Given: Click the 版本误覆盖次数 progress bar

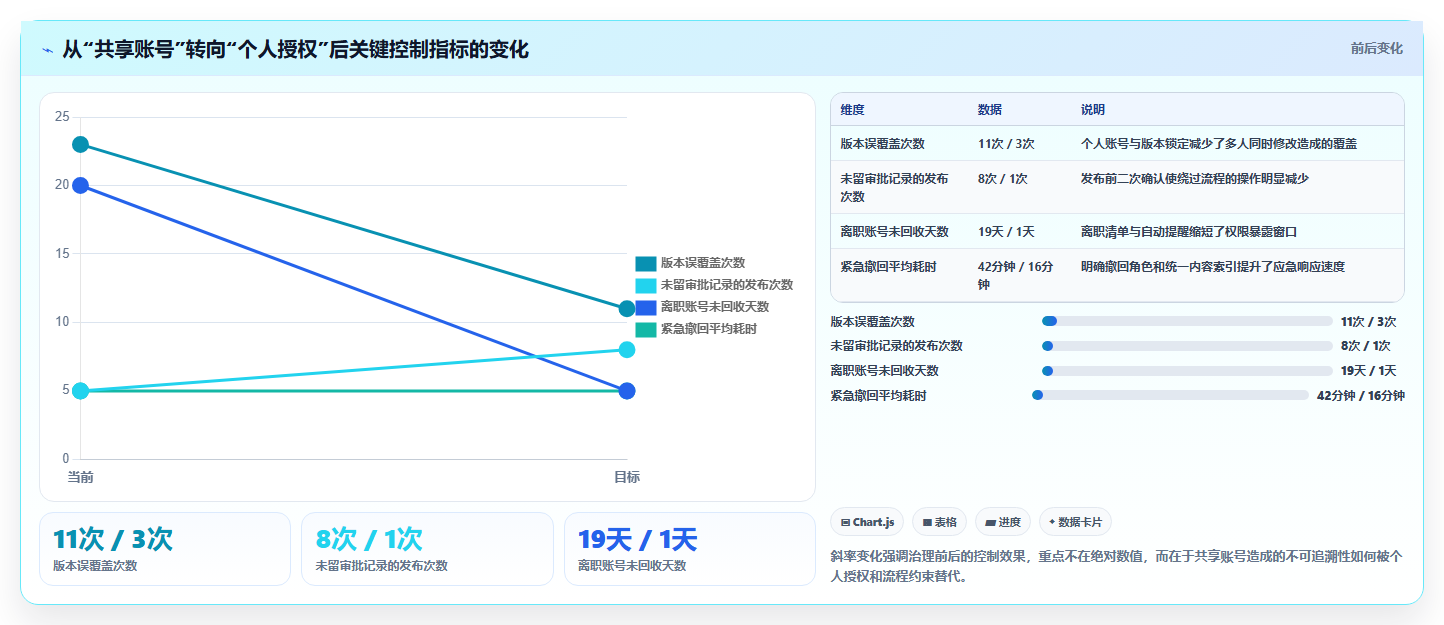Looking at the screenshot, I should coord(1187,321).
